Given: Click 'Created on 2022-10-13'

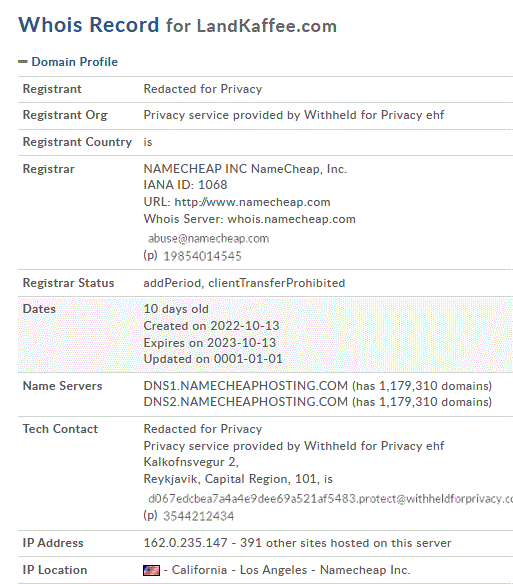Looking at the screenshot, I should 212,326.
